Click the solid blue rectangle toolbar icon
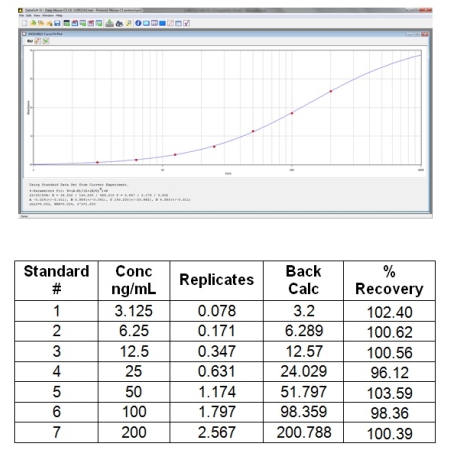Screen dimensions: 450x450 coord(162,23)
